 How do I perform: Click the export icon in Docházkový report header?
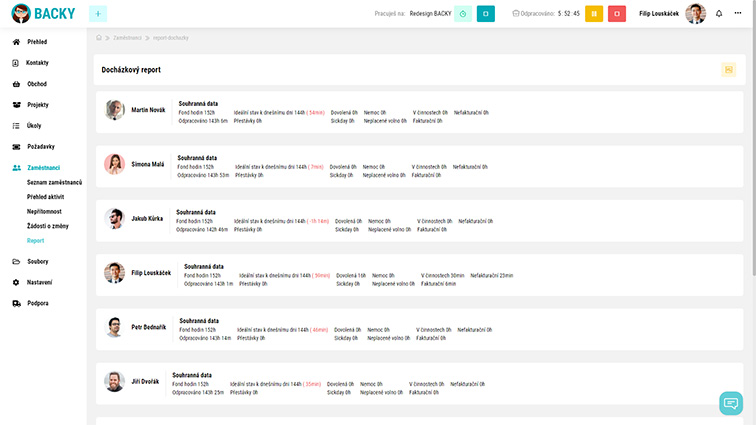coord(728,69)
